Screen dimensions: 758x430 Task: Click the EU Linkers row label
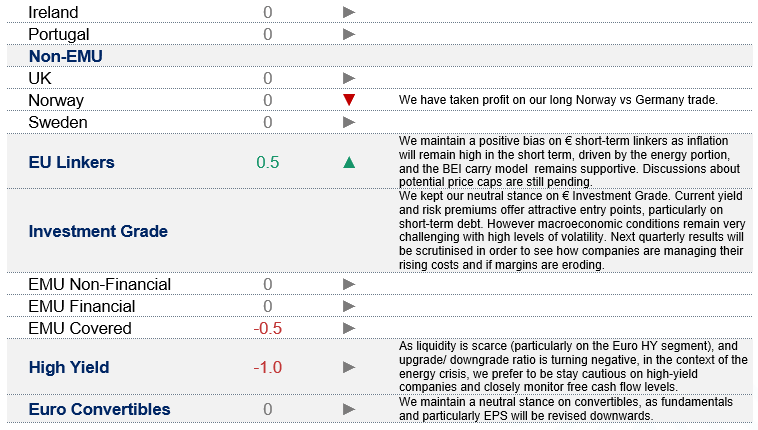pyautogui.click(x=72, y=162)
